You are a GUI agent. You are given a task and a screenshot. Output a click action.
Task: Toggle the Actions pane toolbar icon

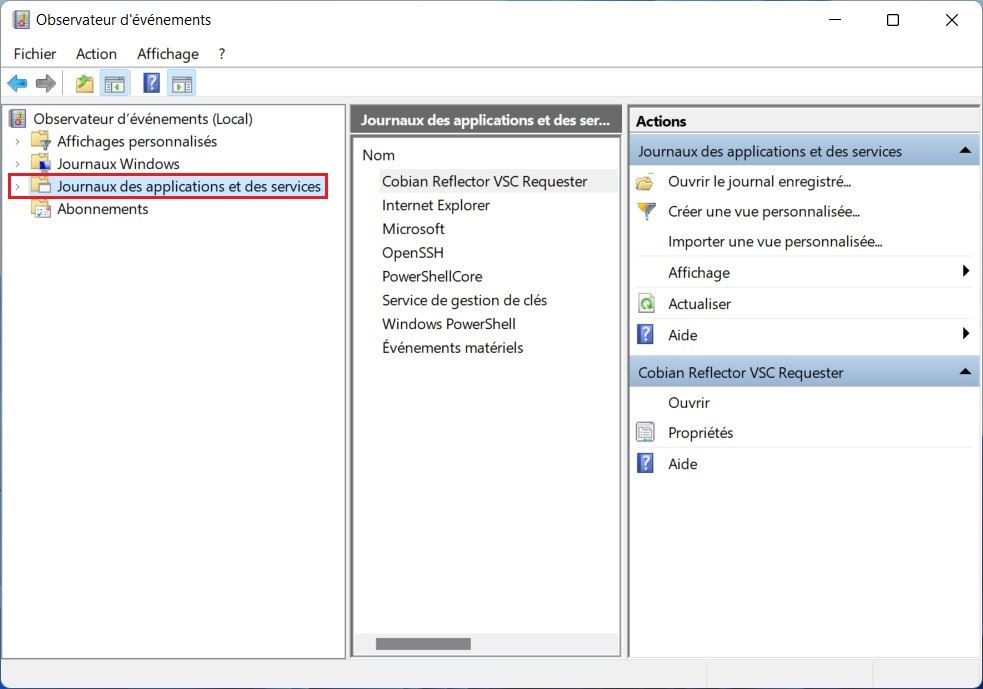181,84
